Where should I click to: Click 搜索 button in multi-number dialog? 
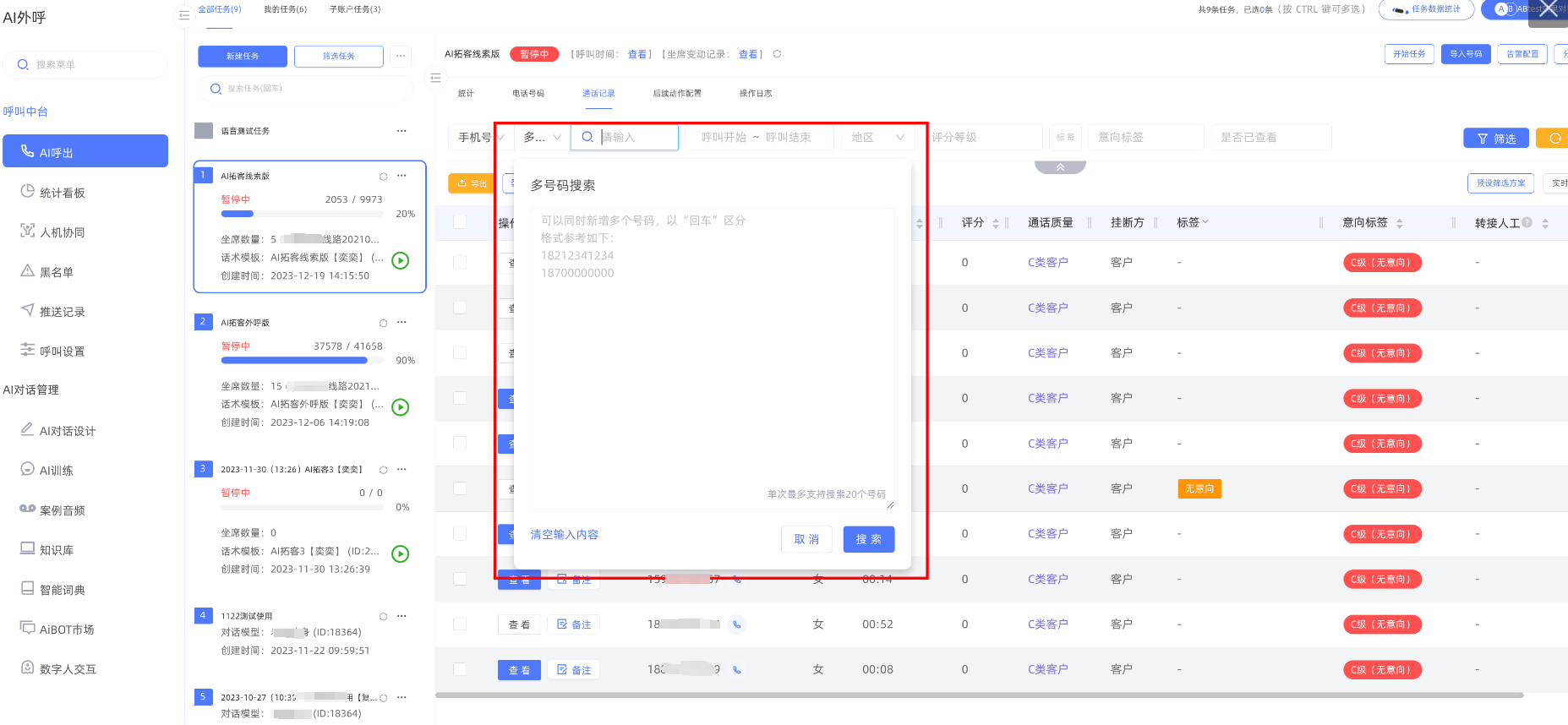pyautogui.click(x=868, y=539)
